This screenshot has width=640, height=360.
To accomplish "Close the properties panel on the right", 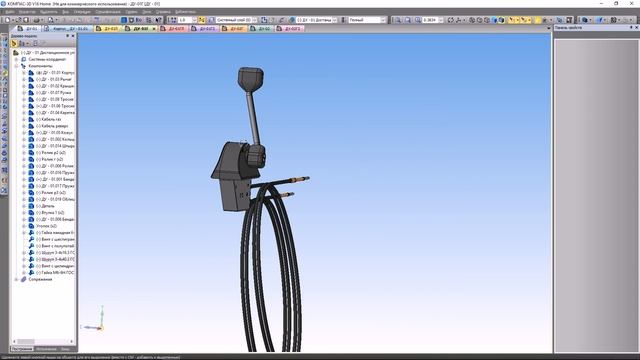I will [x=636, y=28].
